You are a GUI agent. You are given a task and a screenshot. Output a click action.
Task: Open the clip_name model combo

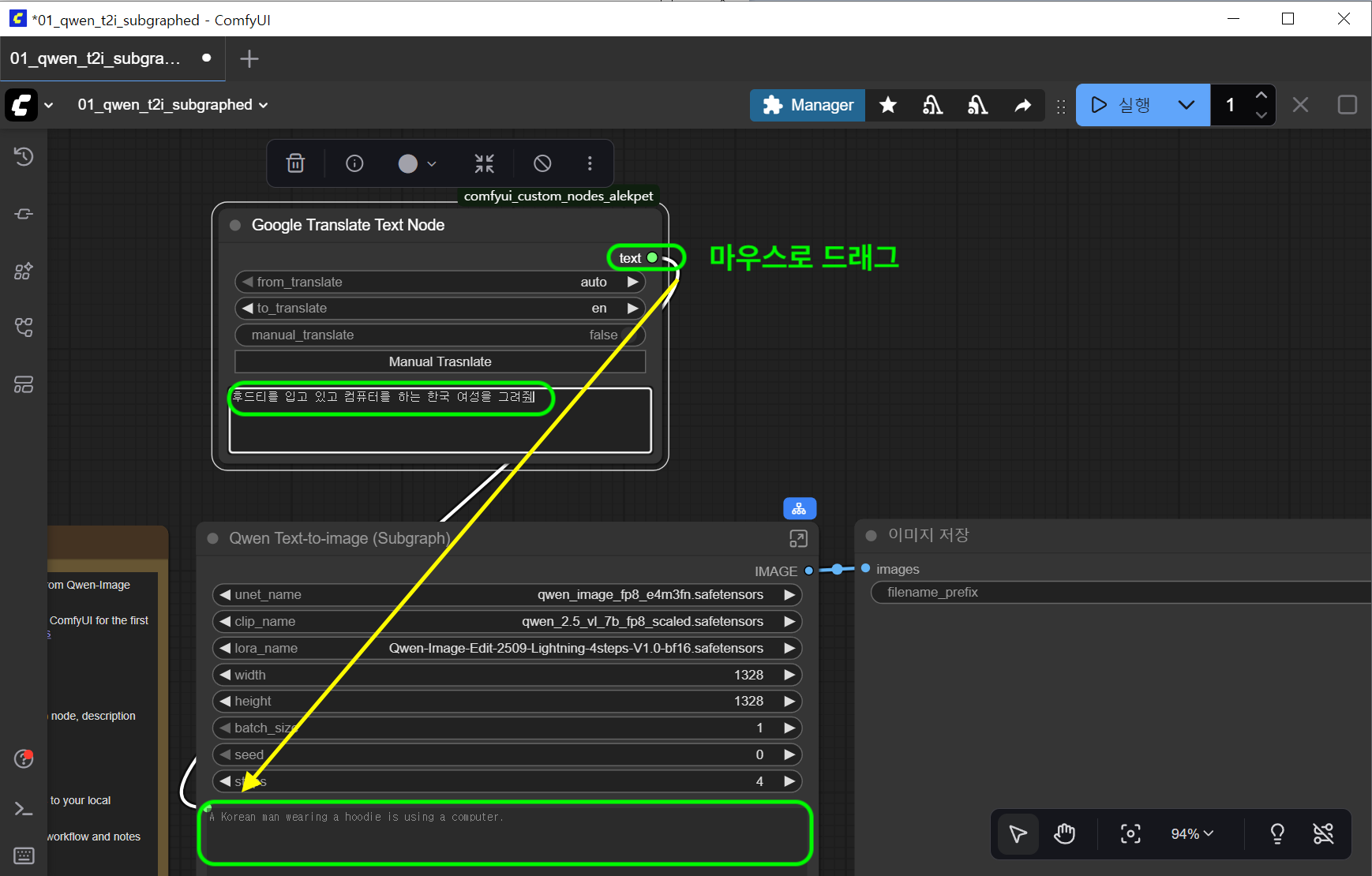click(507, 621)
